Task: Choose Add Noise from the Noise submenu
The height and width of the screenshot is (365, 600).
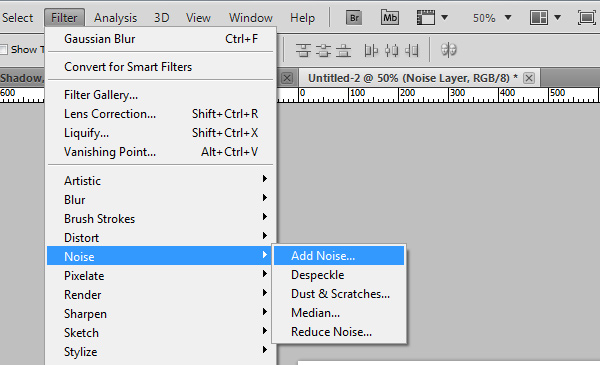Action: click(339, 256)
